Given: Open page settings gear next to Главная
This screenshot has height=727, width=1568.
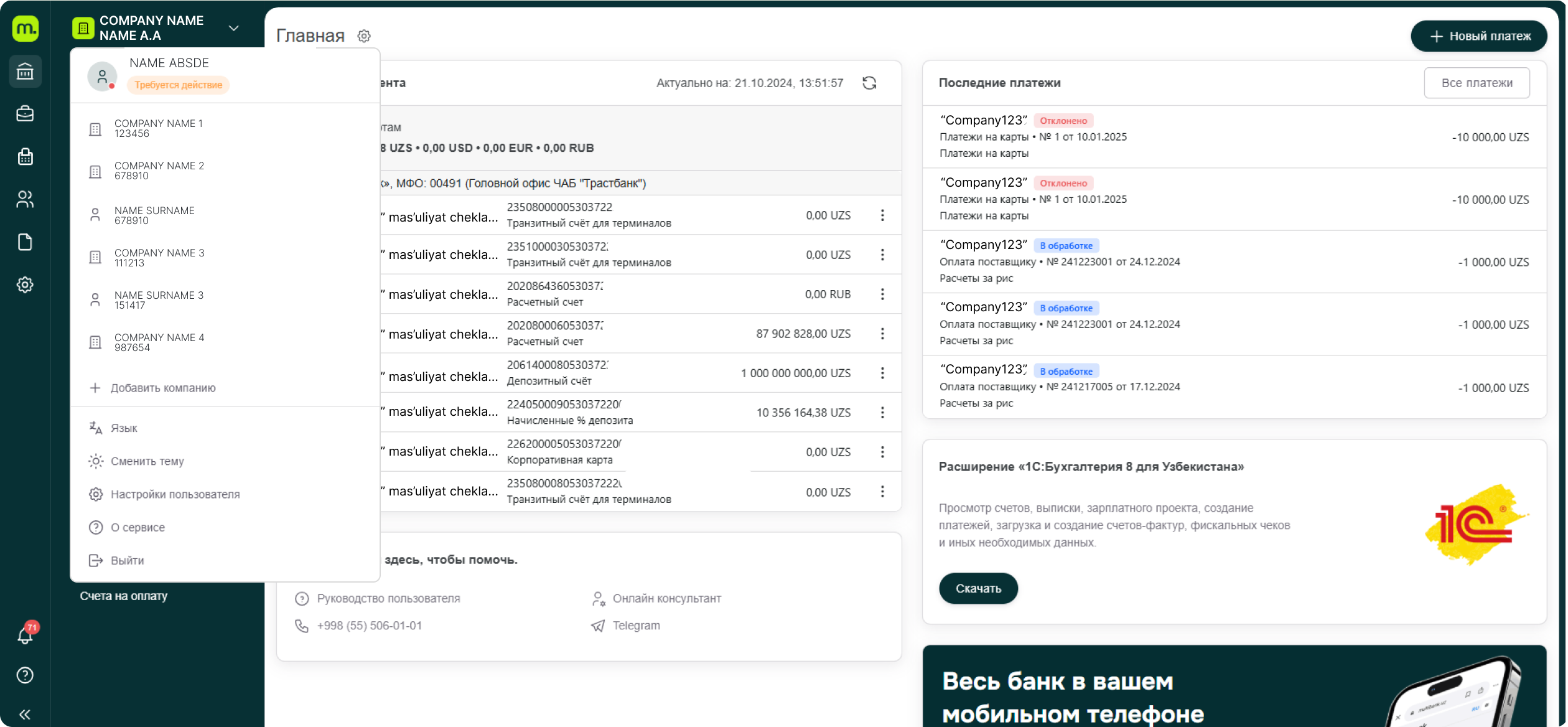Looking at the screenshot, I should pyautogui.click(x=364, y=36).
